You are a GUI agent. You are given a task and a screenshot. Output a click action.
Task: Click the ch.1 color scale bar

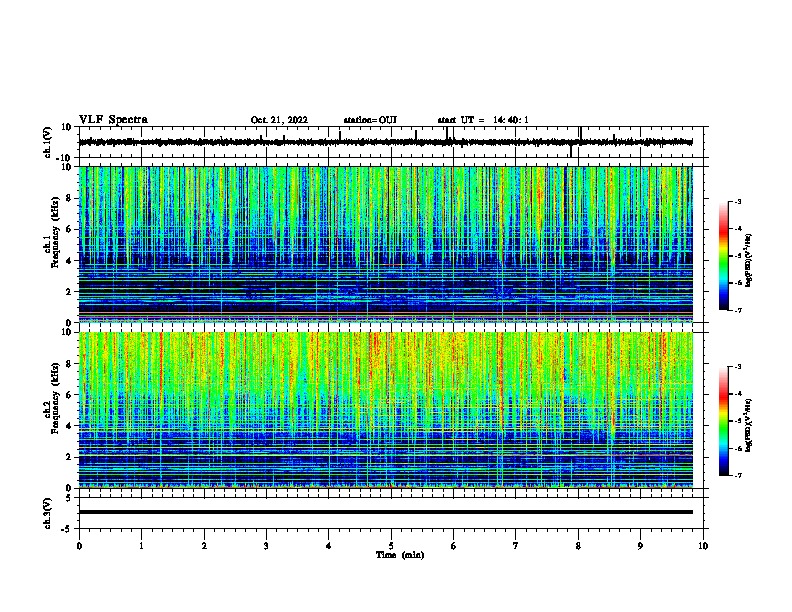tap(724, 256)
